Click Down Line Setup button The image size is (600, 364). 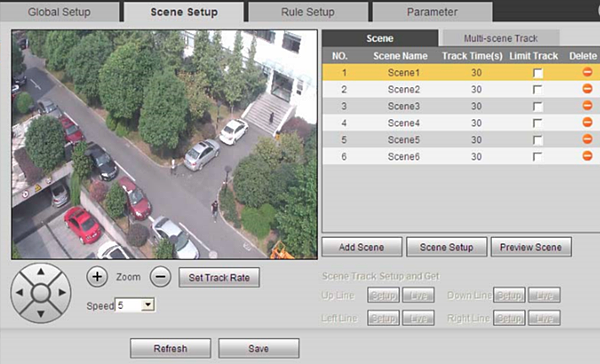(x=509, y=295)
